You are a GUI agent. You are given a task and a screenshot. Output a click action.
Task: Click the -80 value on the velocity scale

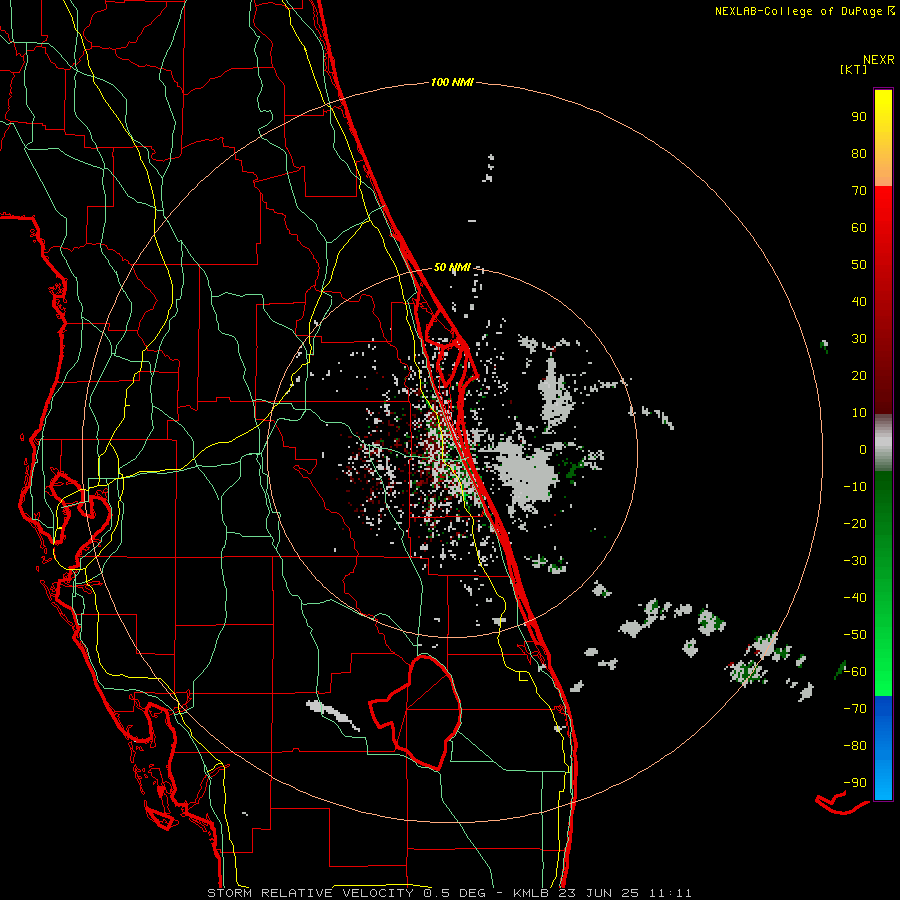[x=855, y=746]
